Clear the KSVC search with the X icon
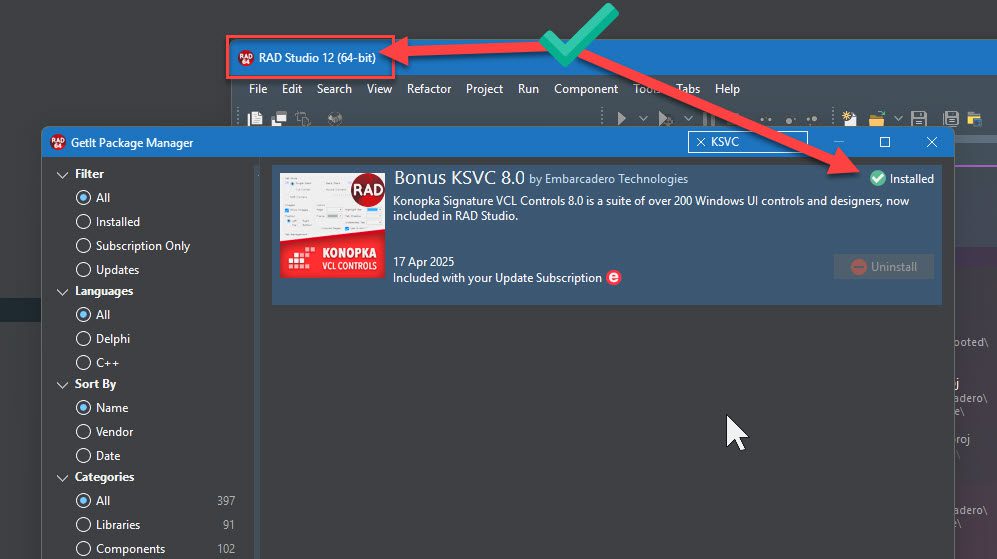Screen dimensions: 997x559 [x=701, y=142]
